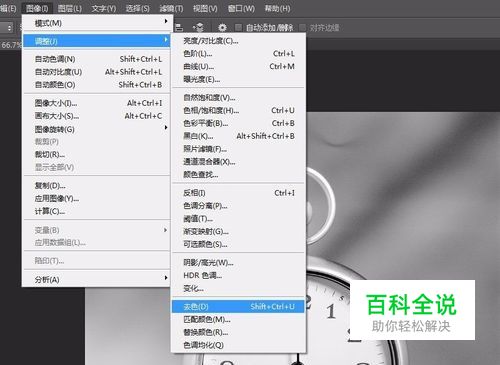500x365 pixels.
Task: Expand the 模式(M) submenu arrow
Action: pyautogui.click(x=166, y=21)
